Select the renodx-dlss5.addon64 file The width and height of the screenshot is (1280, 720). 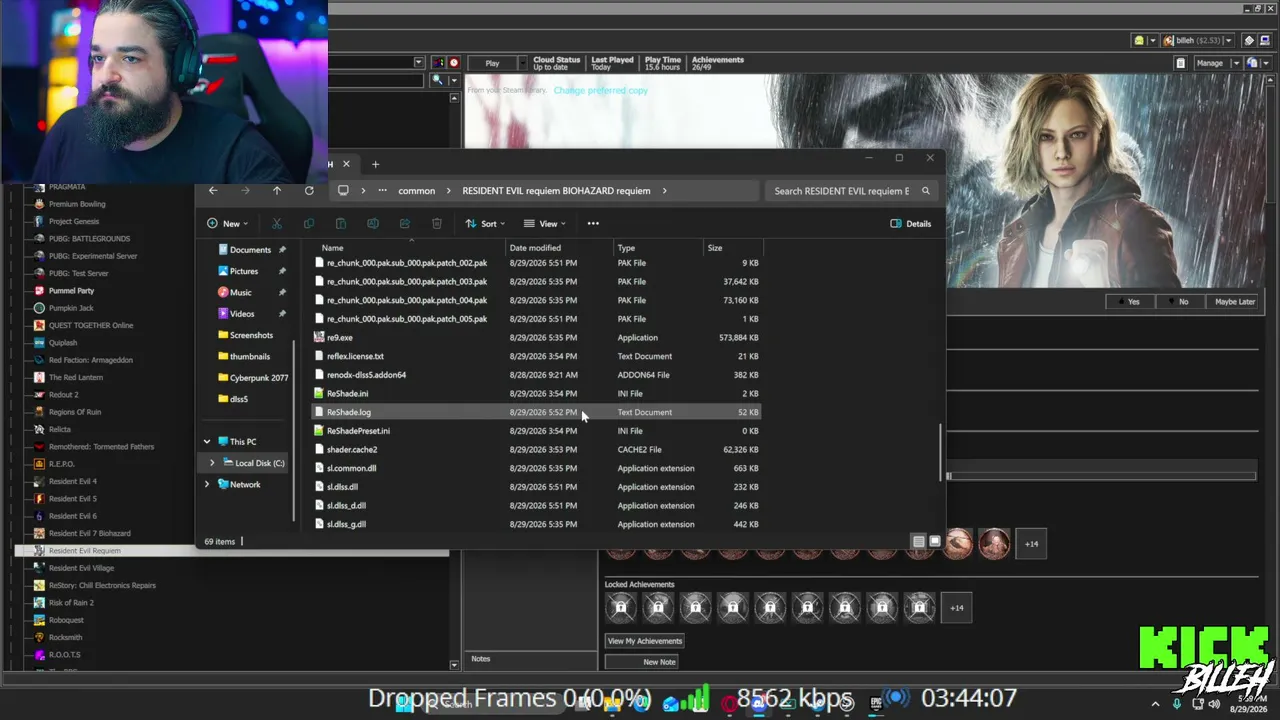tap(366, 375)
